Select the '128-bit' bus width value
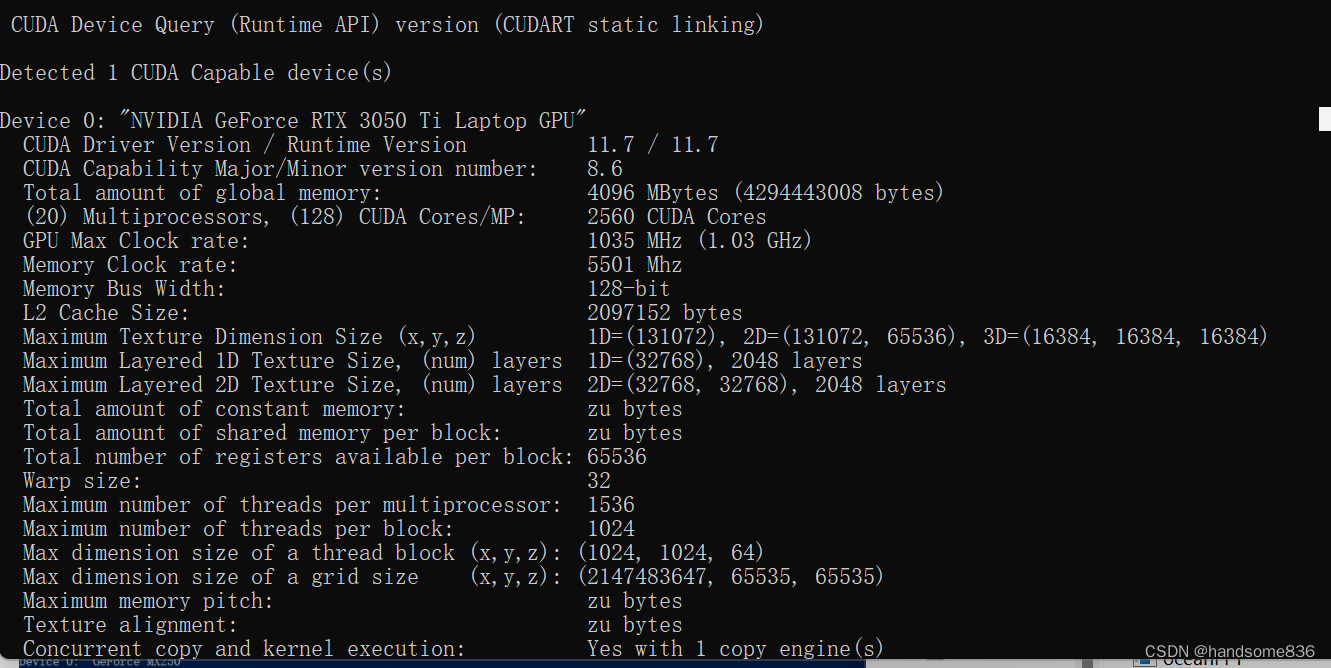The width and height of the screenshot is (1331, 668). tap(629, 289)
